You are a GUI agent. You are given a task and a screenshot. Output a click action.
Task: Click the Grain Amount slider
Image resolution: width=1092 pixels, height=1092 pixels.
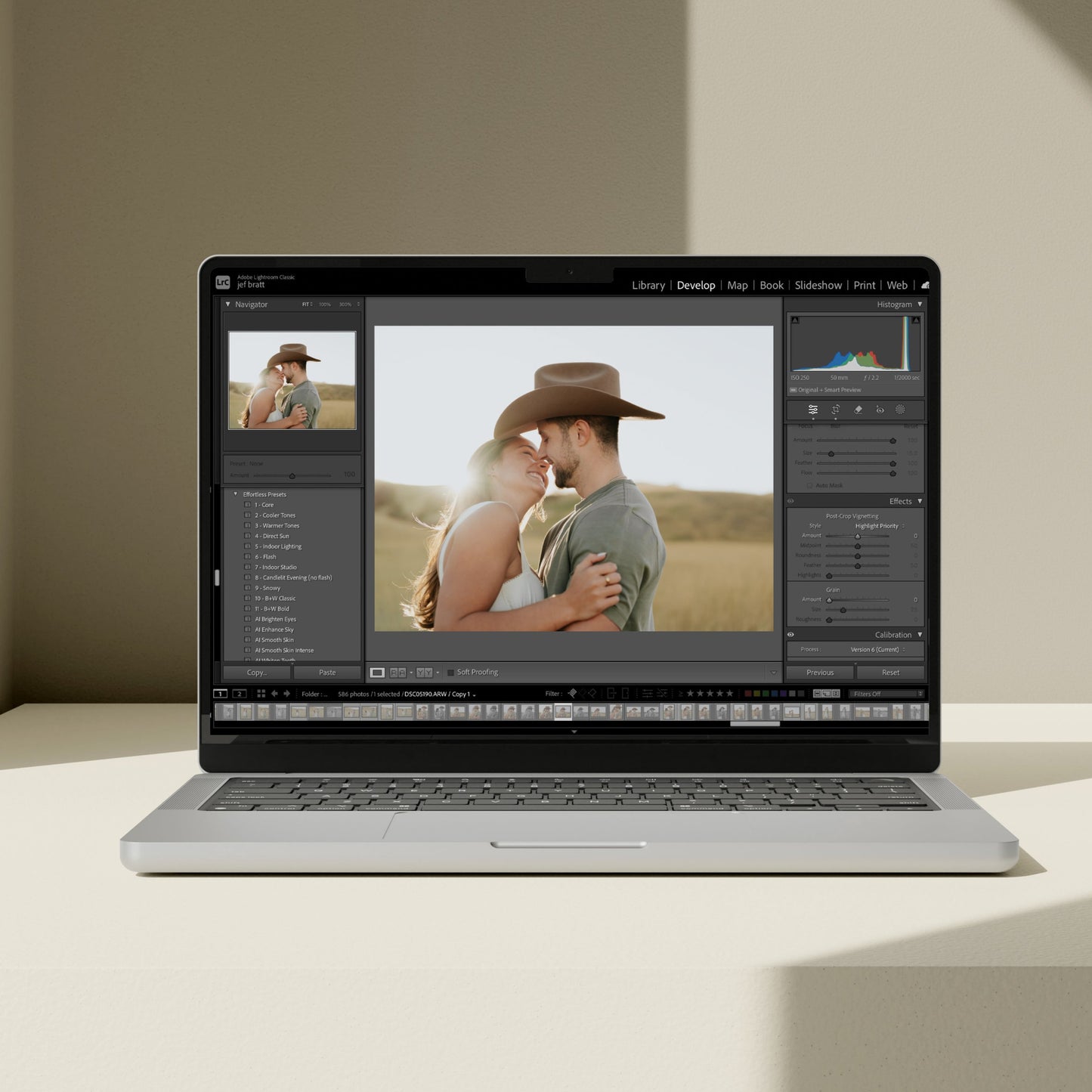pyautogui.click(x=858, y=600)
